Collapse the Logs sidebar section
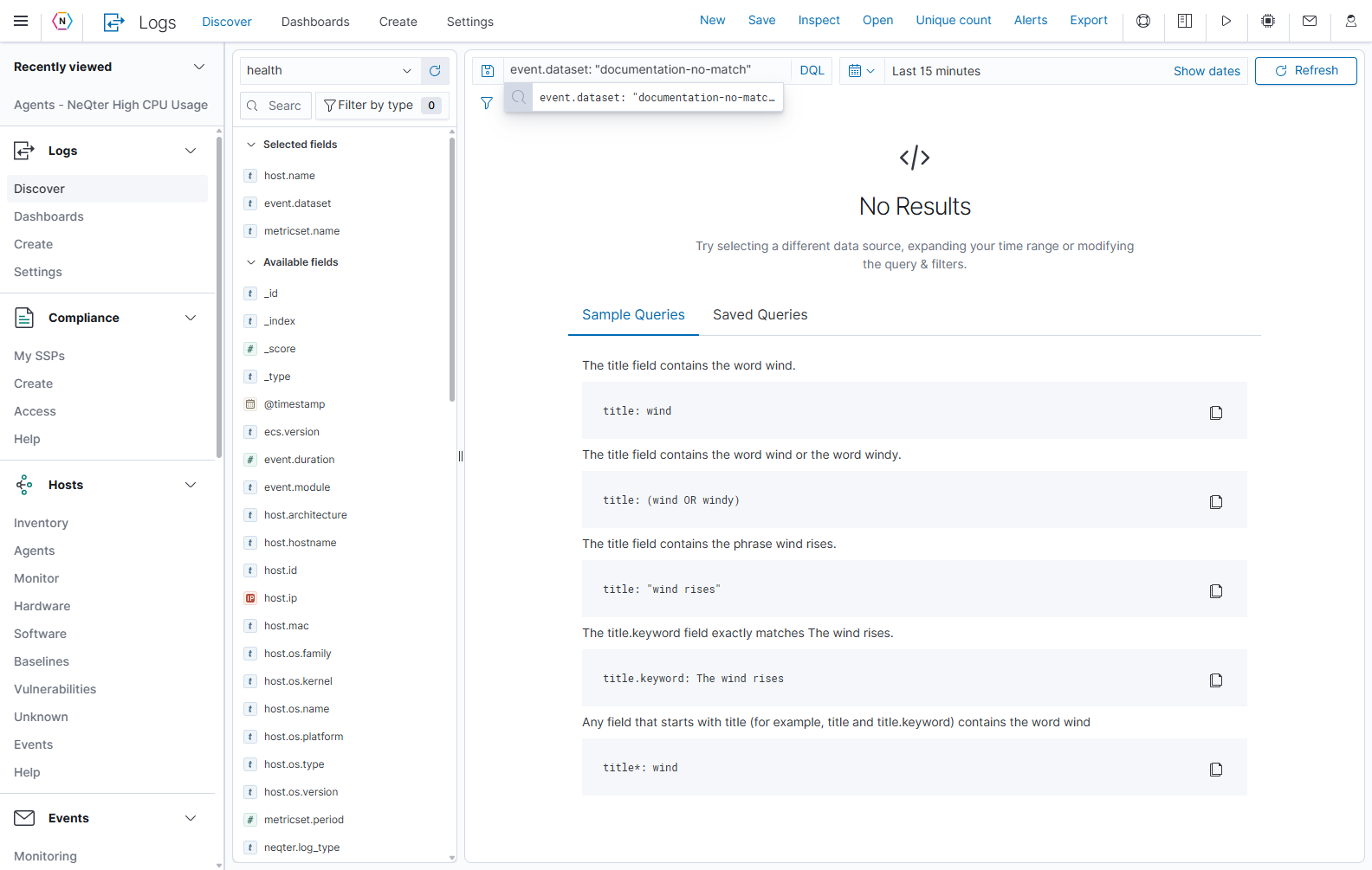Viewport: 1372px width, 870px height. pyautogui.click(x=191, y=151)
